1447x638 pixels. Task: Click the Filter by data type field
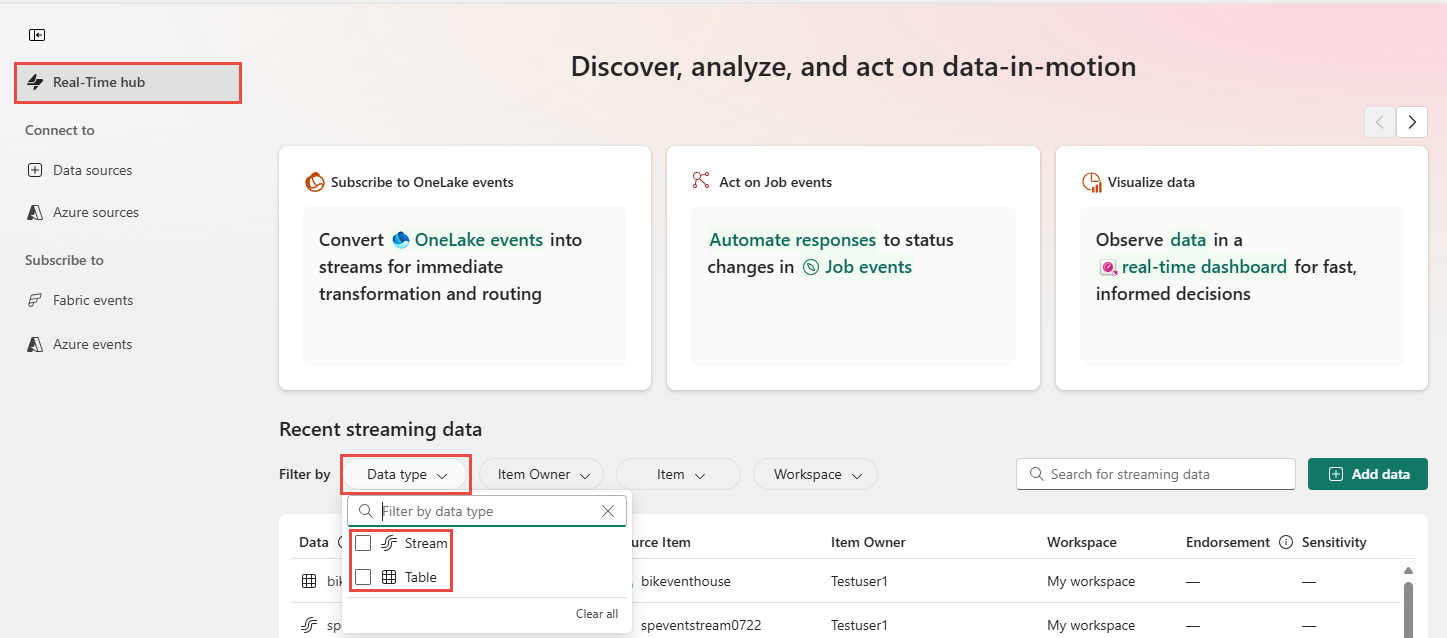coord(487,511)
